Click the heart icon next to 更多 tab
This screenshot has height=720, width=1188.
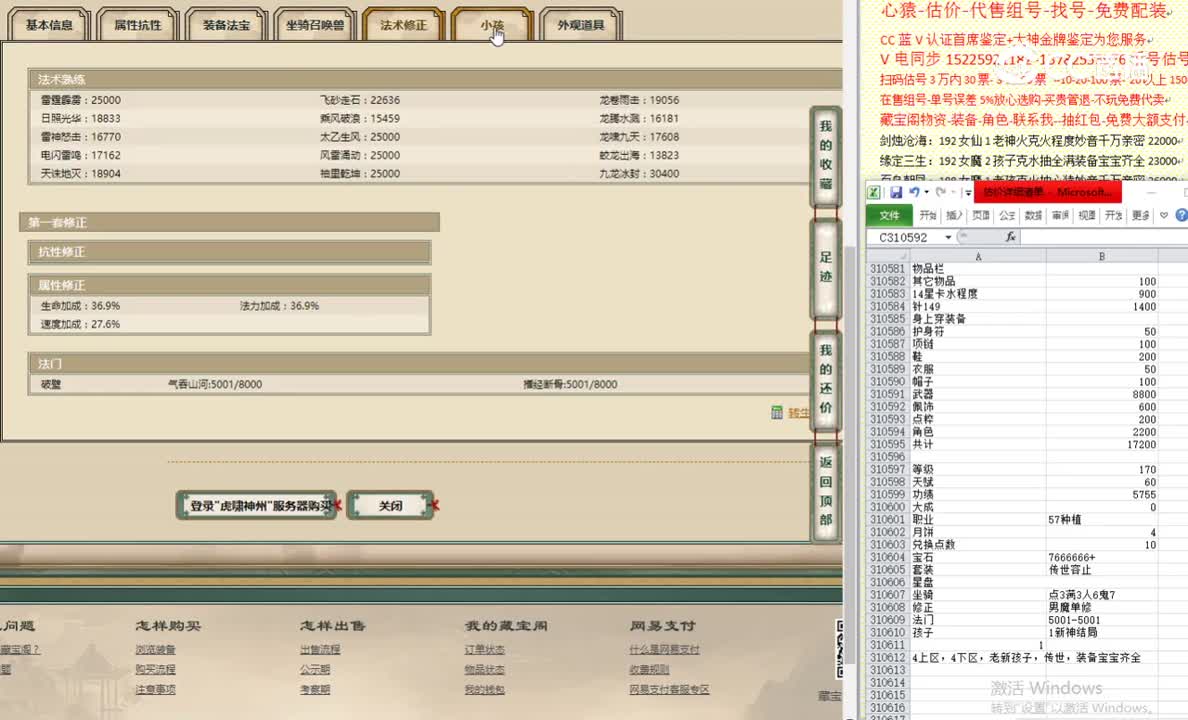pos(1162,215)
